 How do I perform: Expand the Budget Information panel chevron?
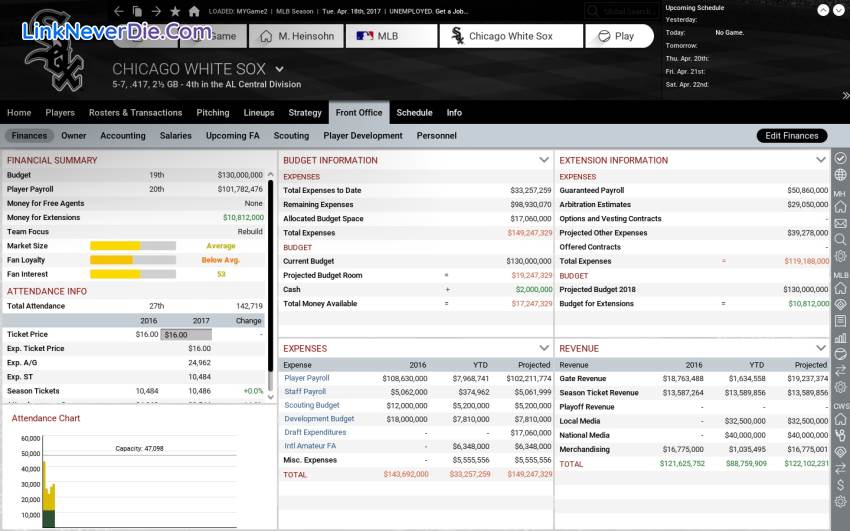pos(544,160)
